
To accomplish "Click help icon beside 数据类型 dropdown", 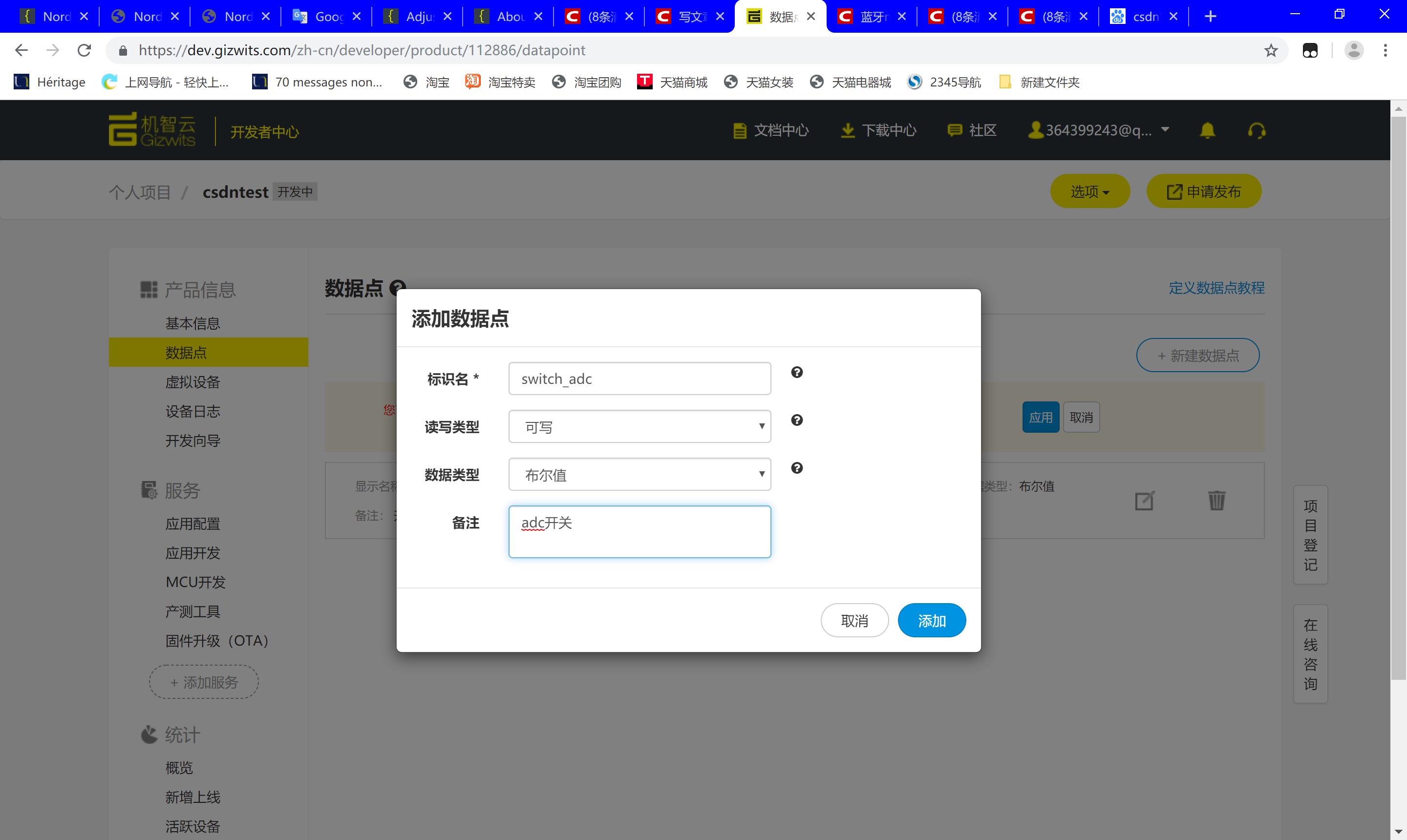I will pos(797,468).
